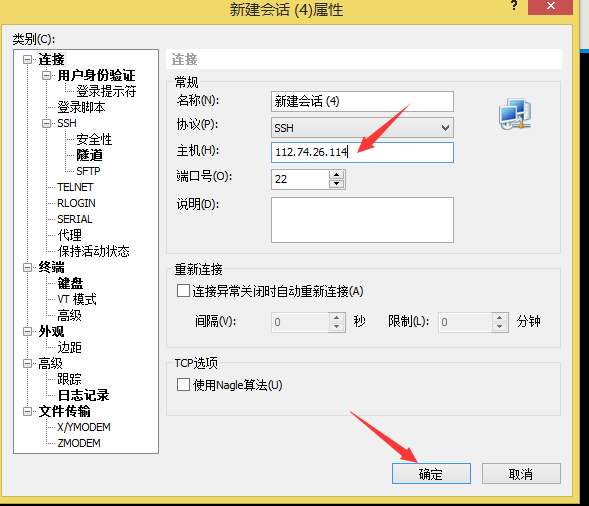Toggle the use Nagle algorithm checkbox
This screenshot has width=589, height=506.
click(x=183, y=385)
